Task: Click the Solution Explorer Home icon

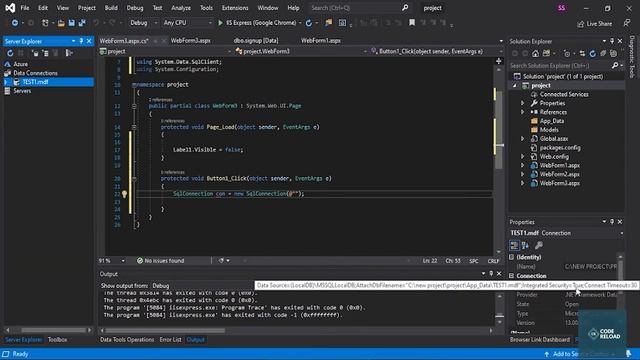Action: click(x=535, y=53)
